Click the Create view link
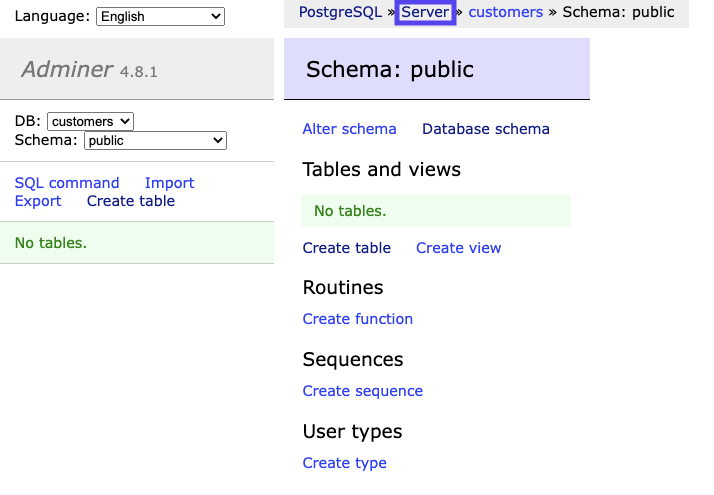Viewport: 714px width, 495px height. click(x=459, y=248)
